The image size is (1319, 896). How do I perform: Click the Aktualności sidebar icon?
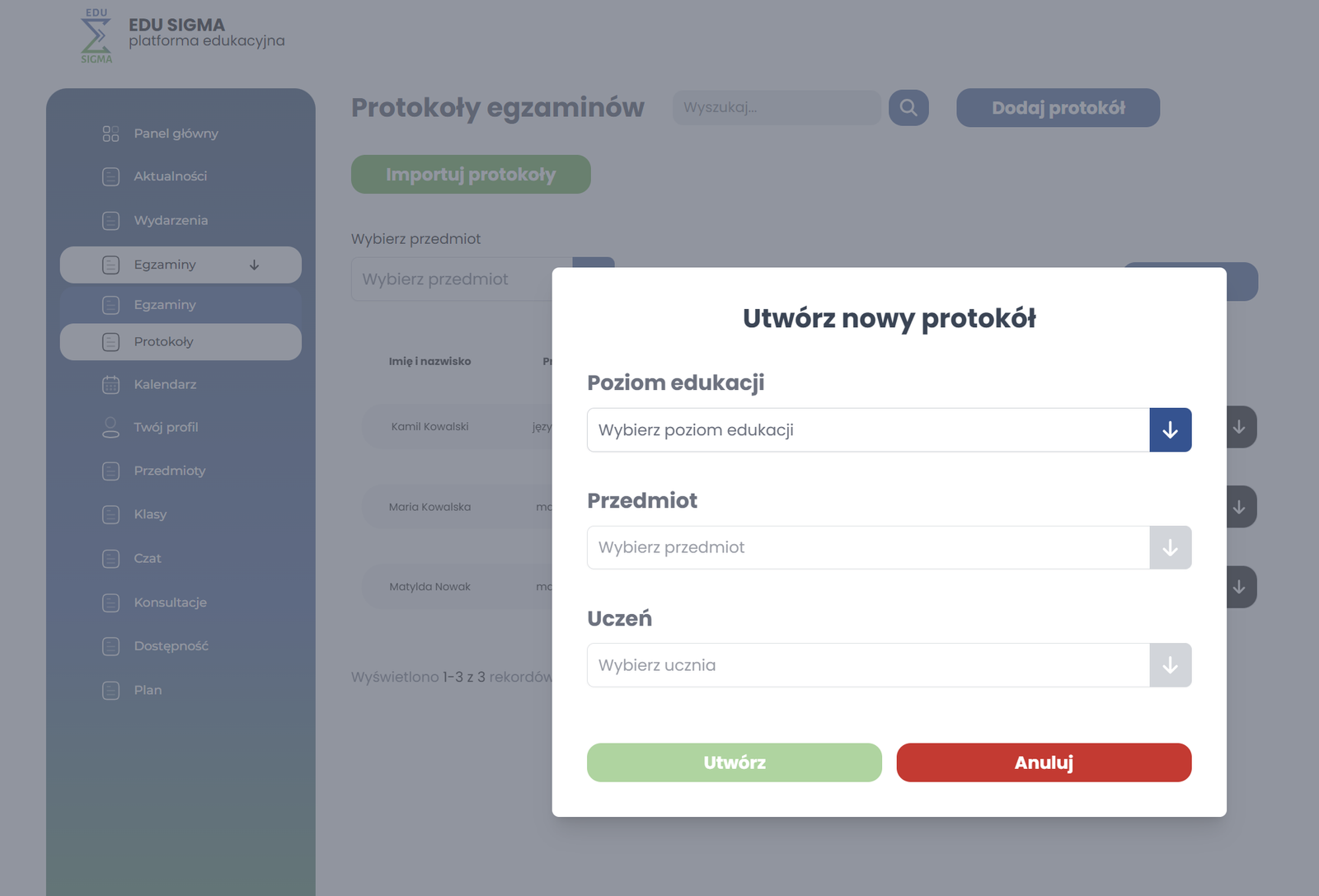click(x=110, y=176)
